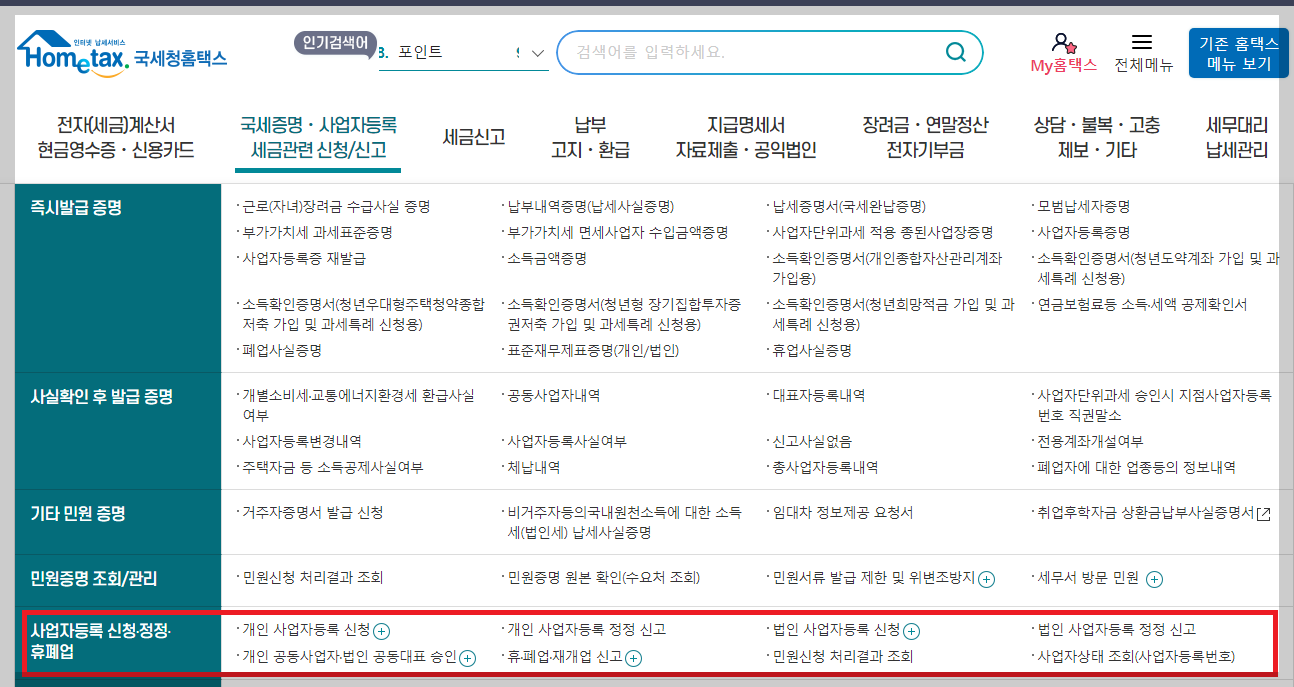Open 법인 사업자등록 정정 신고 link

tap(1116, 630)
